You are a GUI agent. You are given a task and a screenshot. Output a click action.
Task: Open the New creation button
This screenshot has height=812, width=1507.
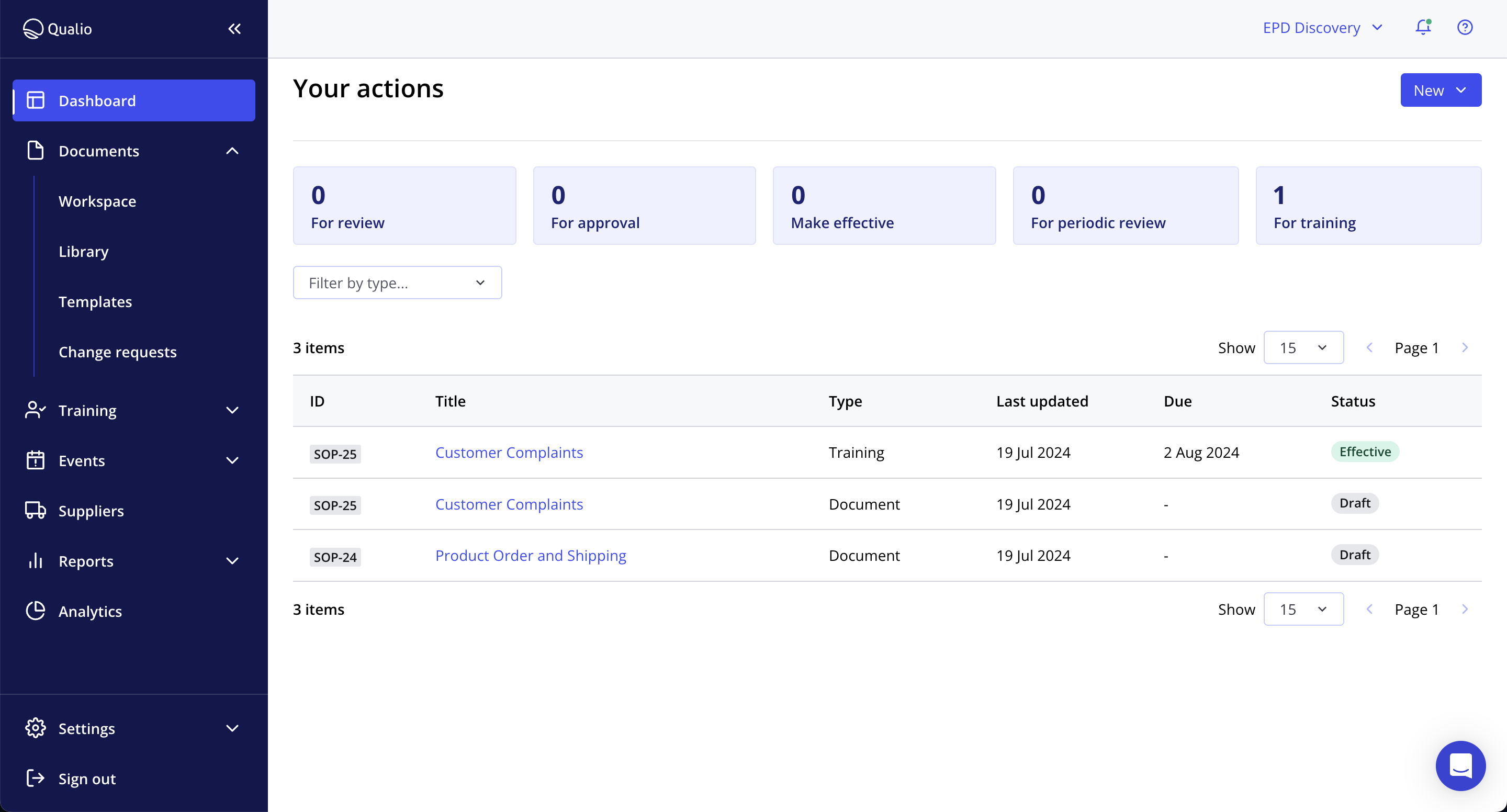1441,89
